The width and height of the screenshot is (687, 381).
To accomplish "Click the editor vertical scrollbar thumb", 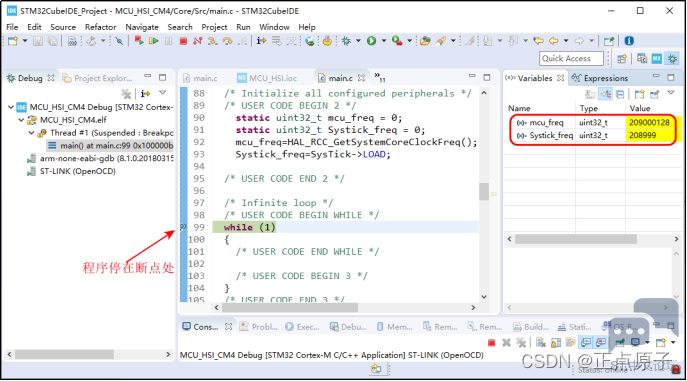I will click(484, 191).
